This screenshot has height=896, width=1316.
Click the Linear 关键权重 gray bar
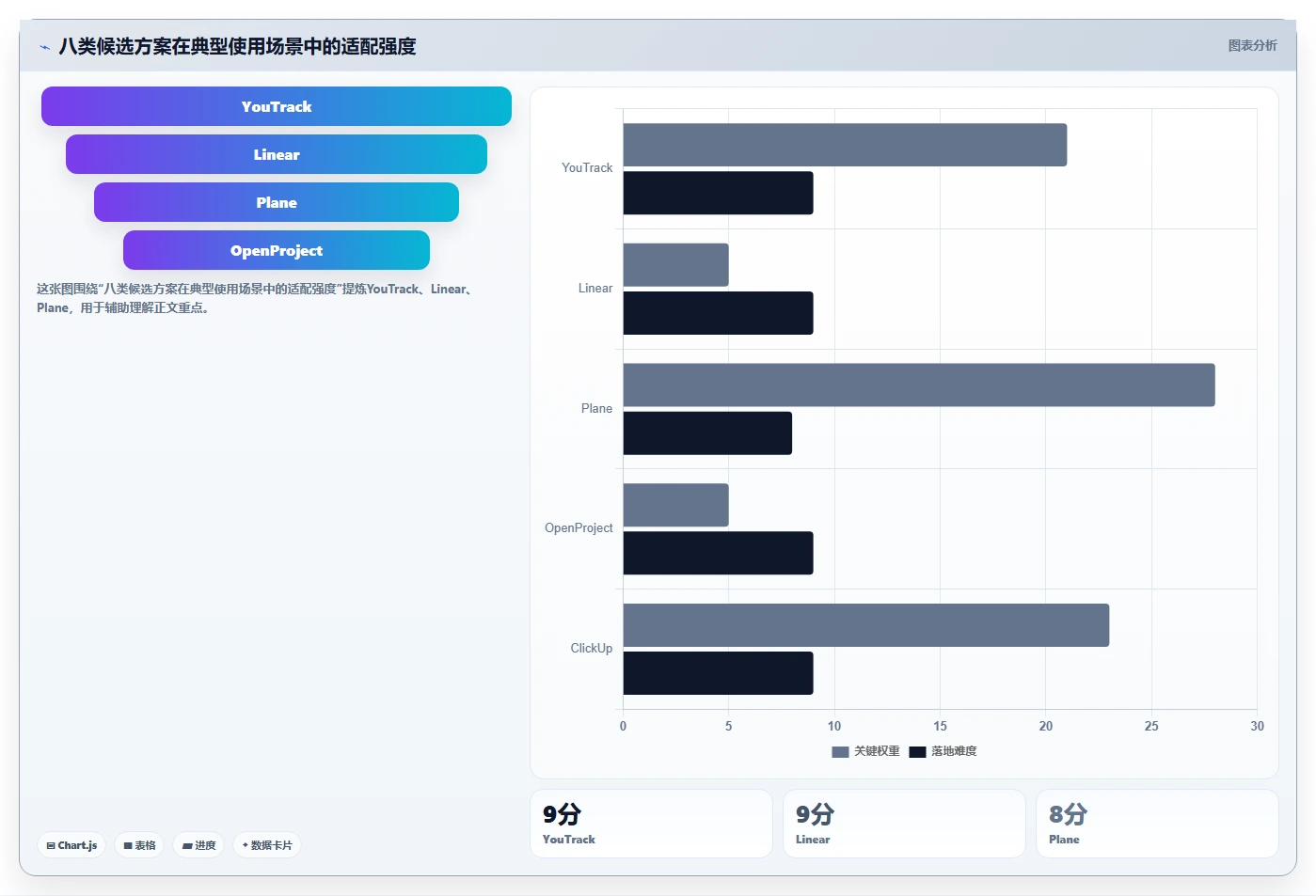pyautogui.click(x=675, y=265)
